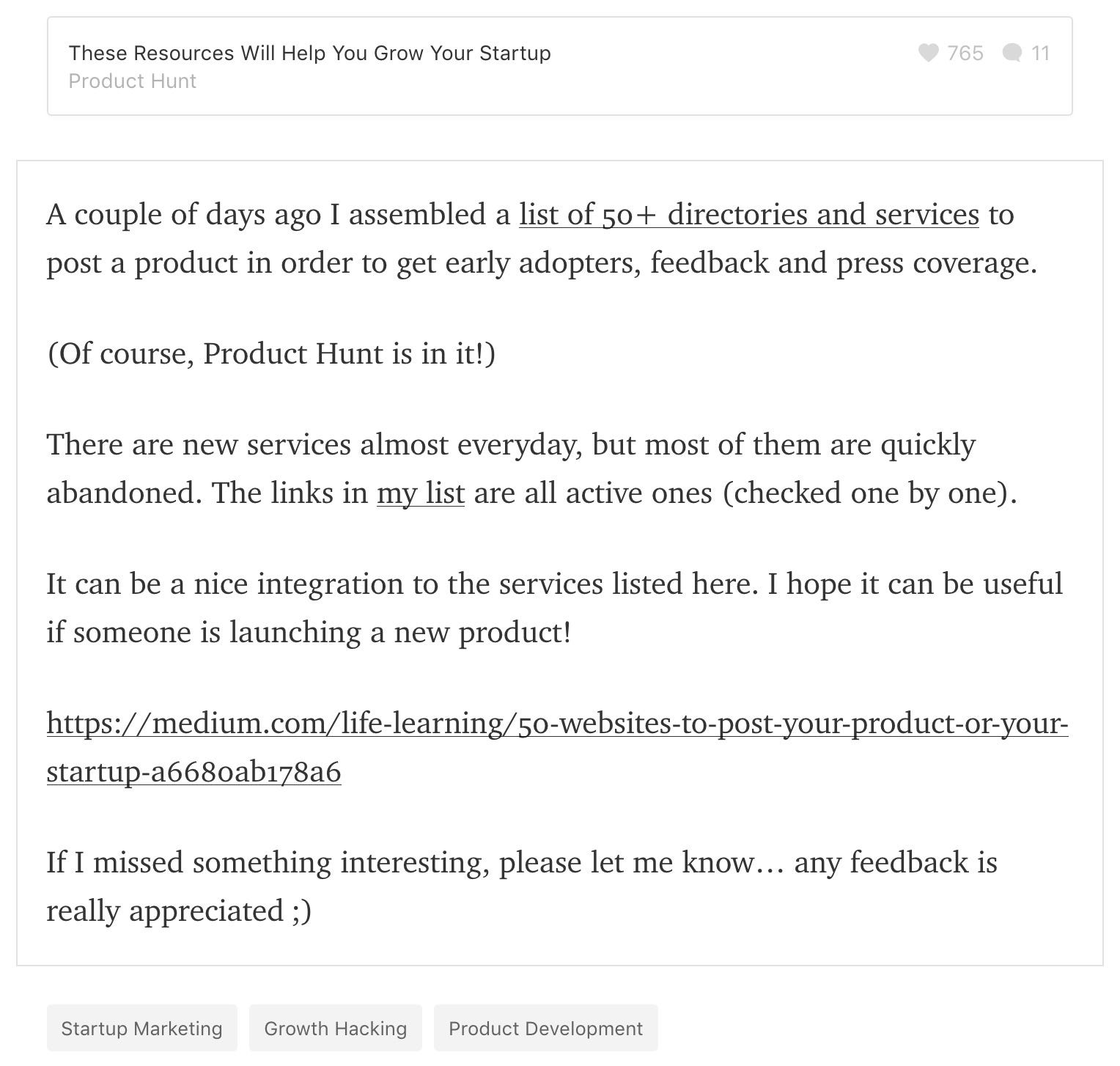Screen dimensions: 1120x1066
Task: Click the 'If I missed something interesting' paragraph
Action: pos(522,886)
